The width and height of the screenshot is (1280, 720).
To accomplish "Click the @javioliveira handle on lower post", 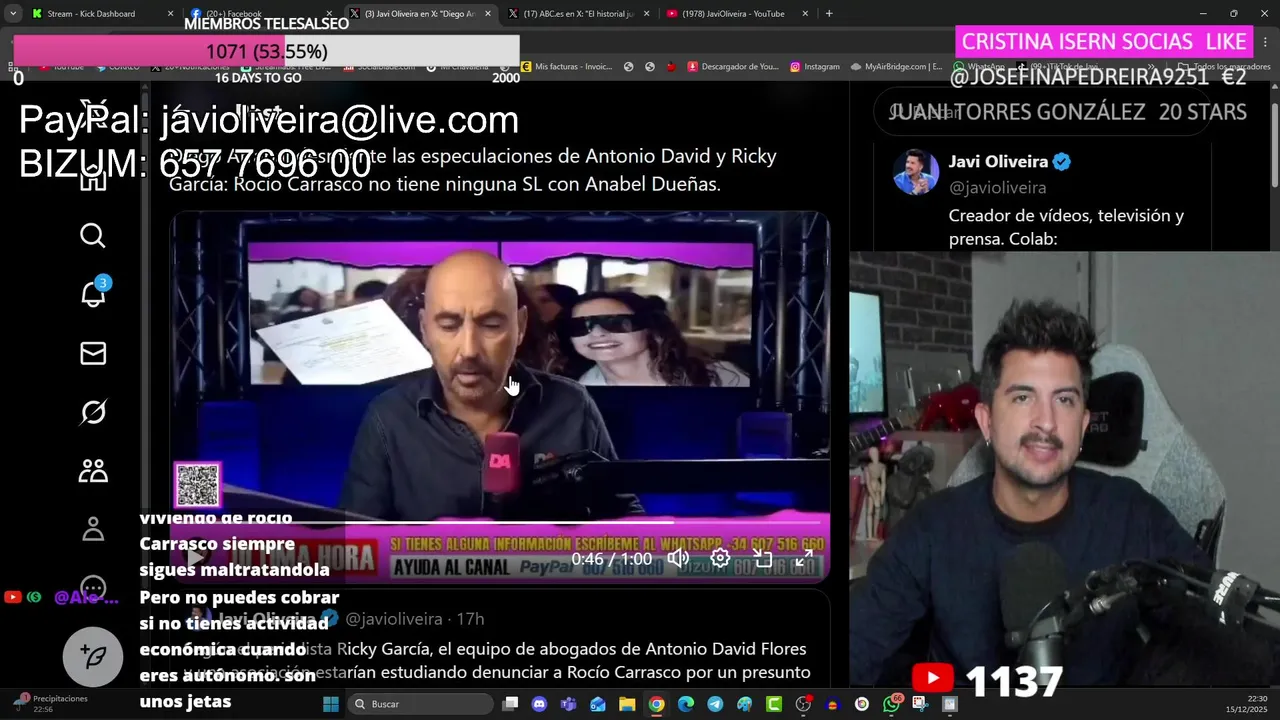I will click(394, 619).
